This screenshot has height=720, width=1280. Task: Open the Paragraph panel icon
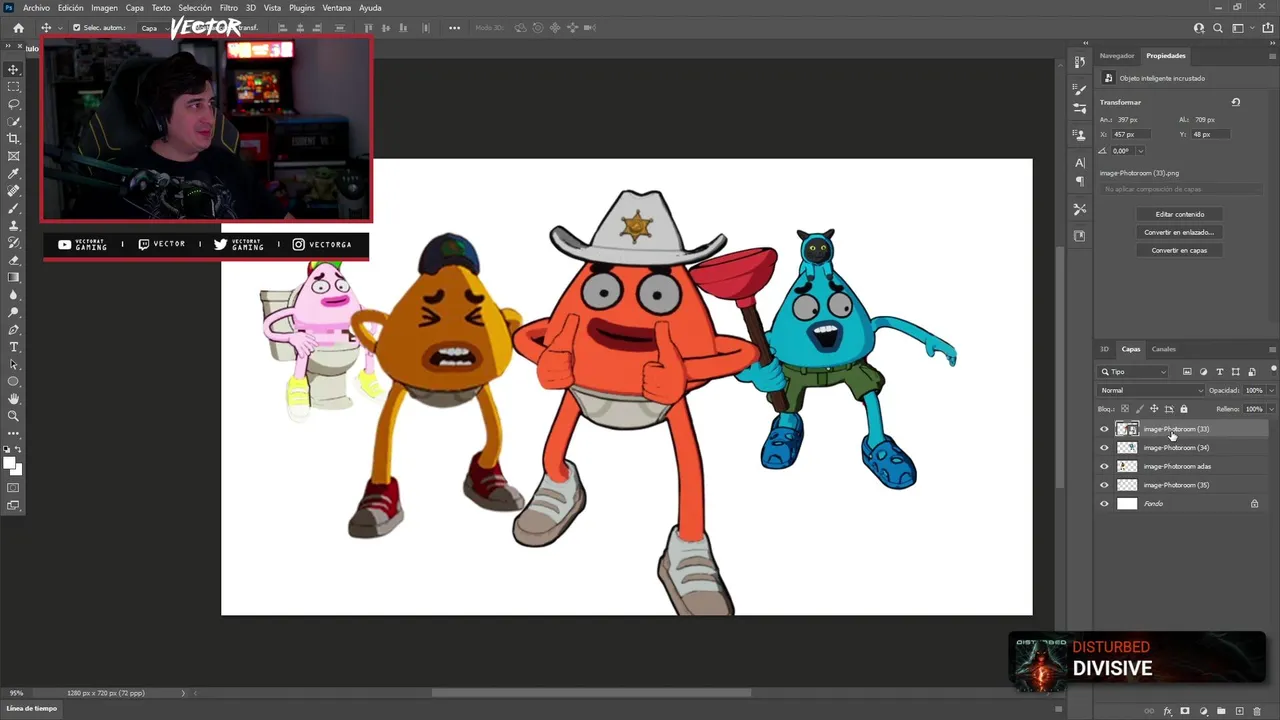pyautogui.click(x=1080, y=181)
